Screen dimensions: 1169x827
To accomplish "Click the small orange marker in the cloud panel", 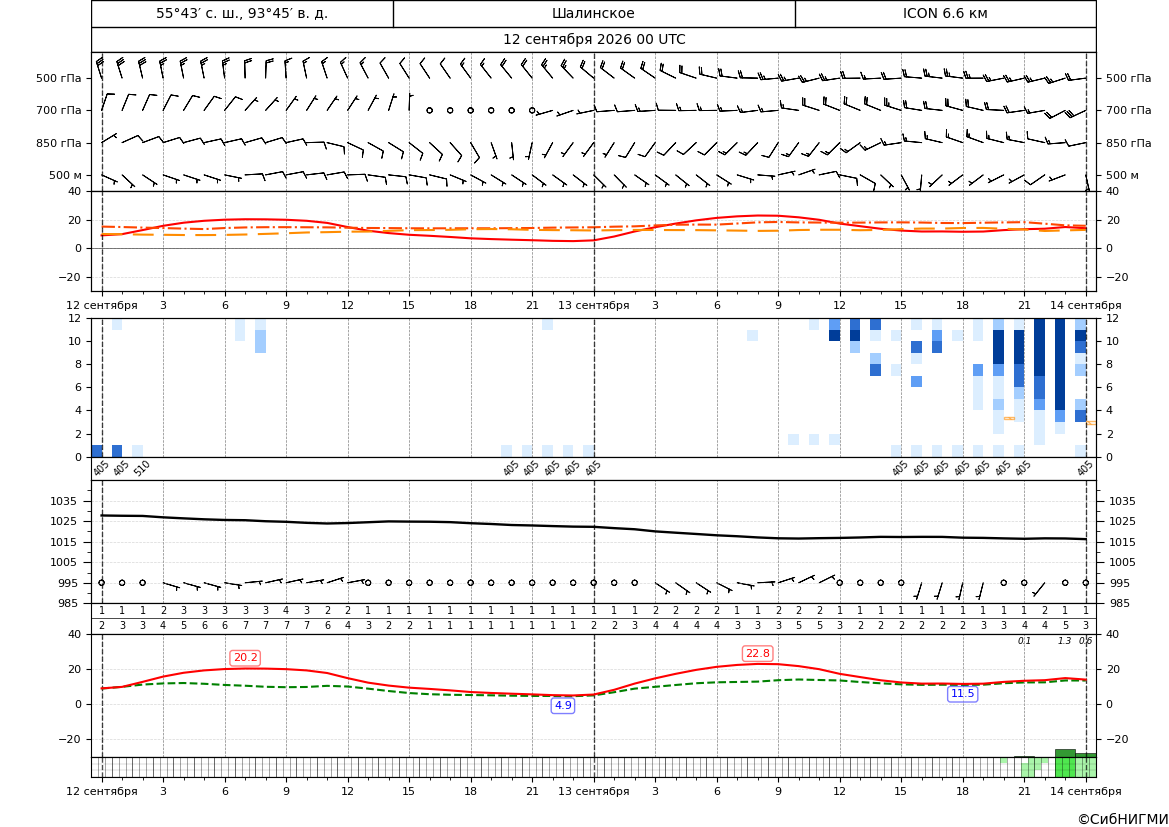I will pos(1009,418).
